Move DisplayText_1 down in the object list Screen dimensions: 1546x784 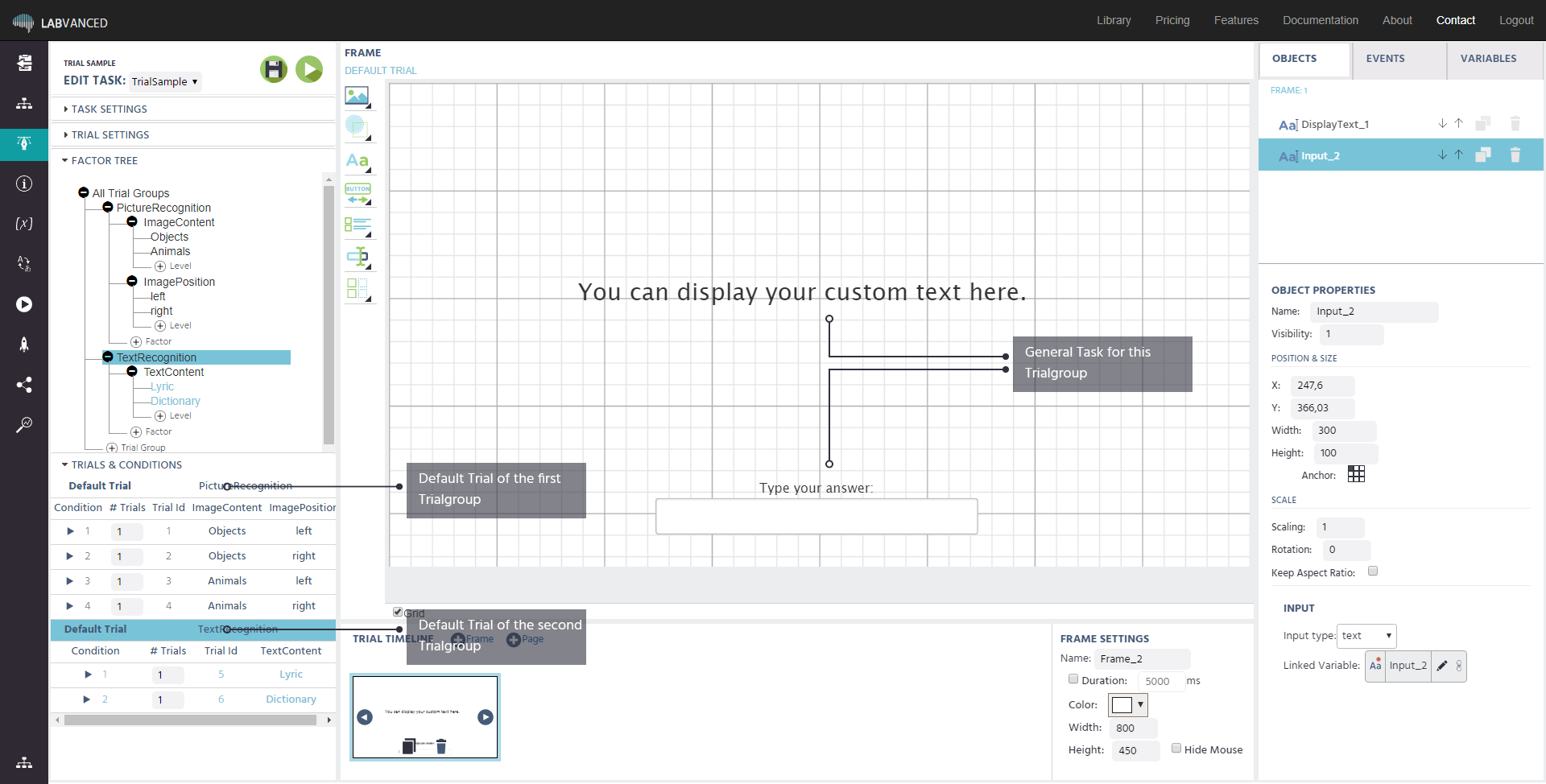(x=1442, y=123)
